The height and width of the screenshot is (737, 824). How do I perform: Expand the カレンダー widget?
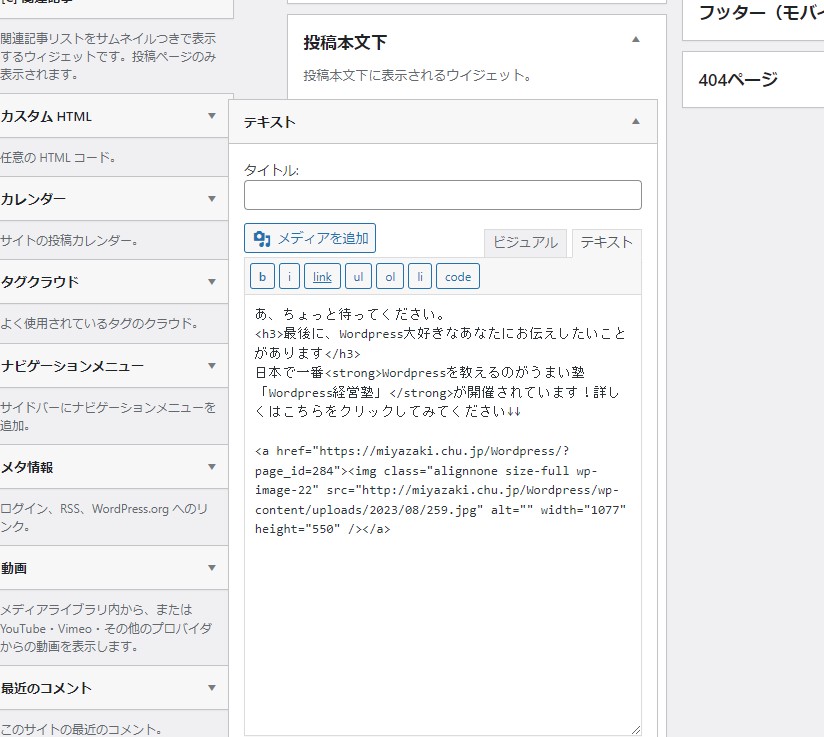(x=211, y=199)
